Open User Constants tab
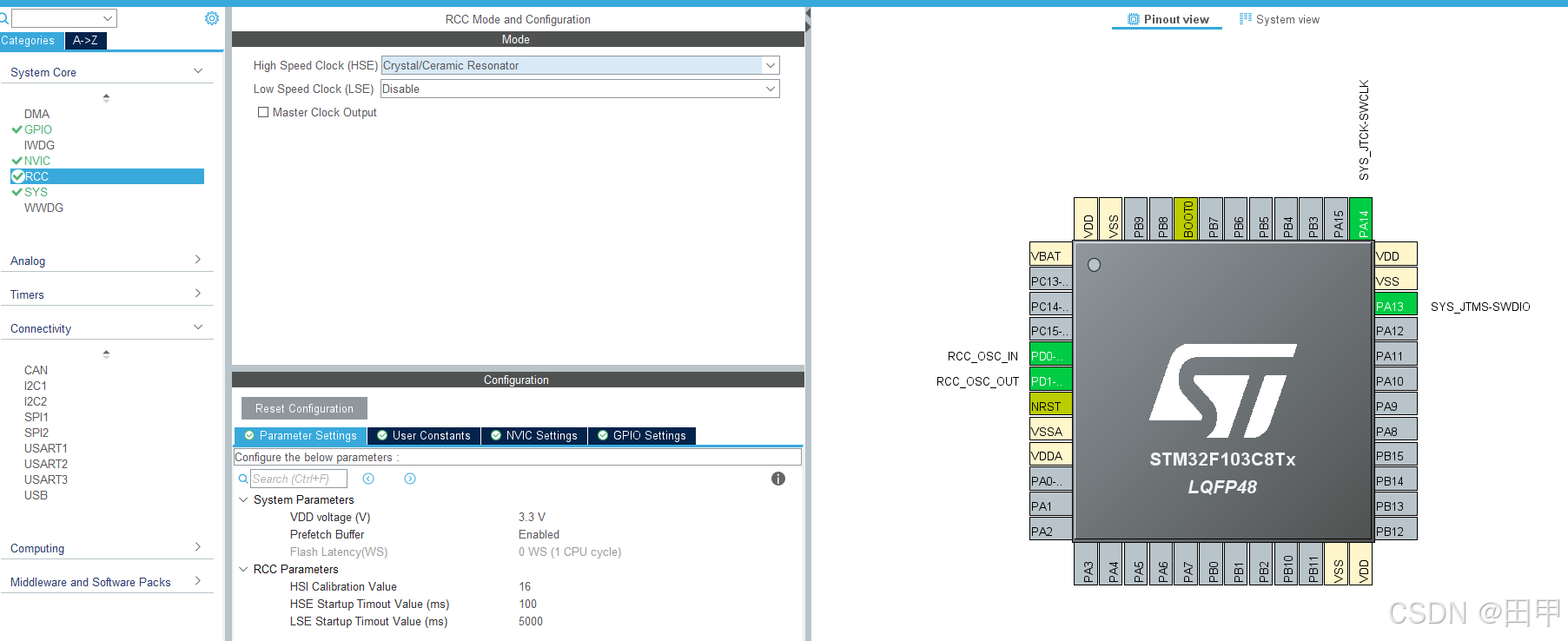The height and width of the screenshot is (641, 1568). [424, 436]
